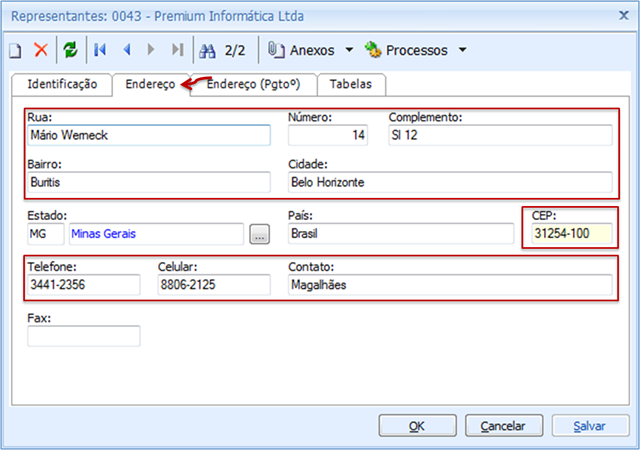
Task: Open search with the binoculars icon
Action: tap(207, 51)
